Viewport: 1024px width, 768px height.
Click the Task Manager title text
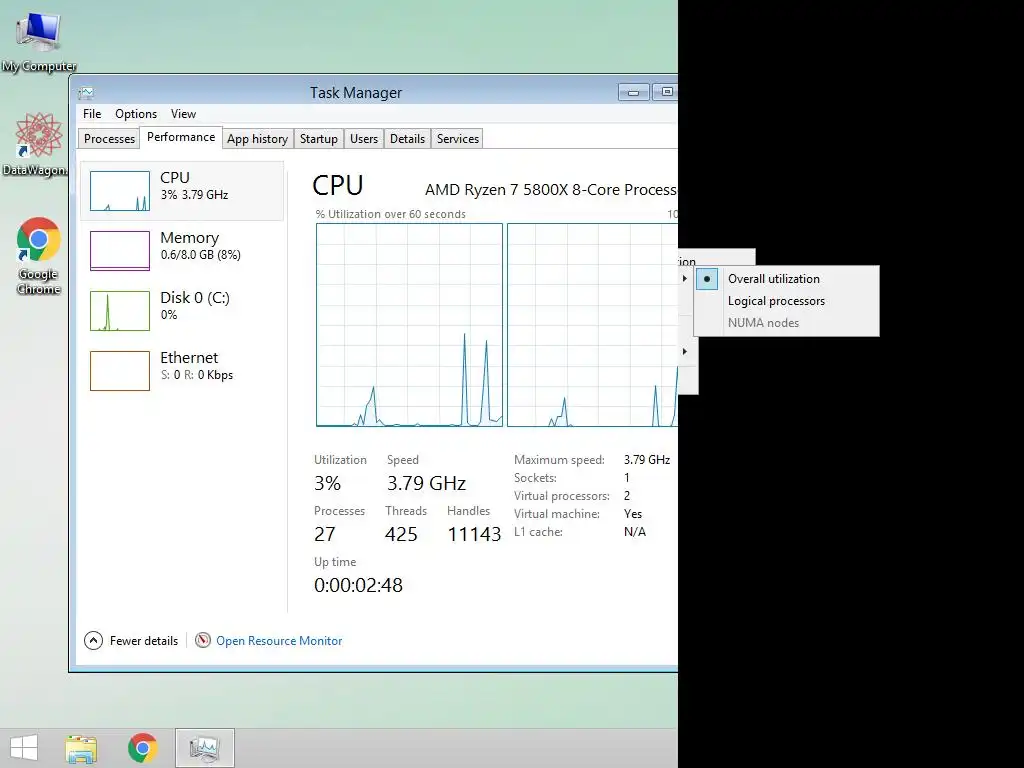(x=356, y=93)
